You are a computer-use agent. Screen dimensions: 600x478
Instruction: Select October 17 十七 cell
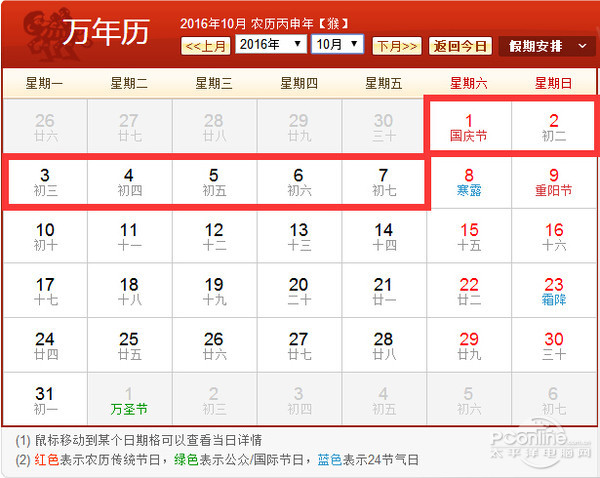45,290
